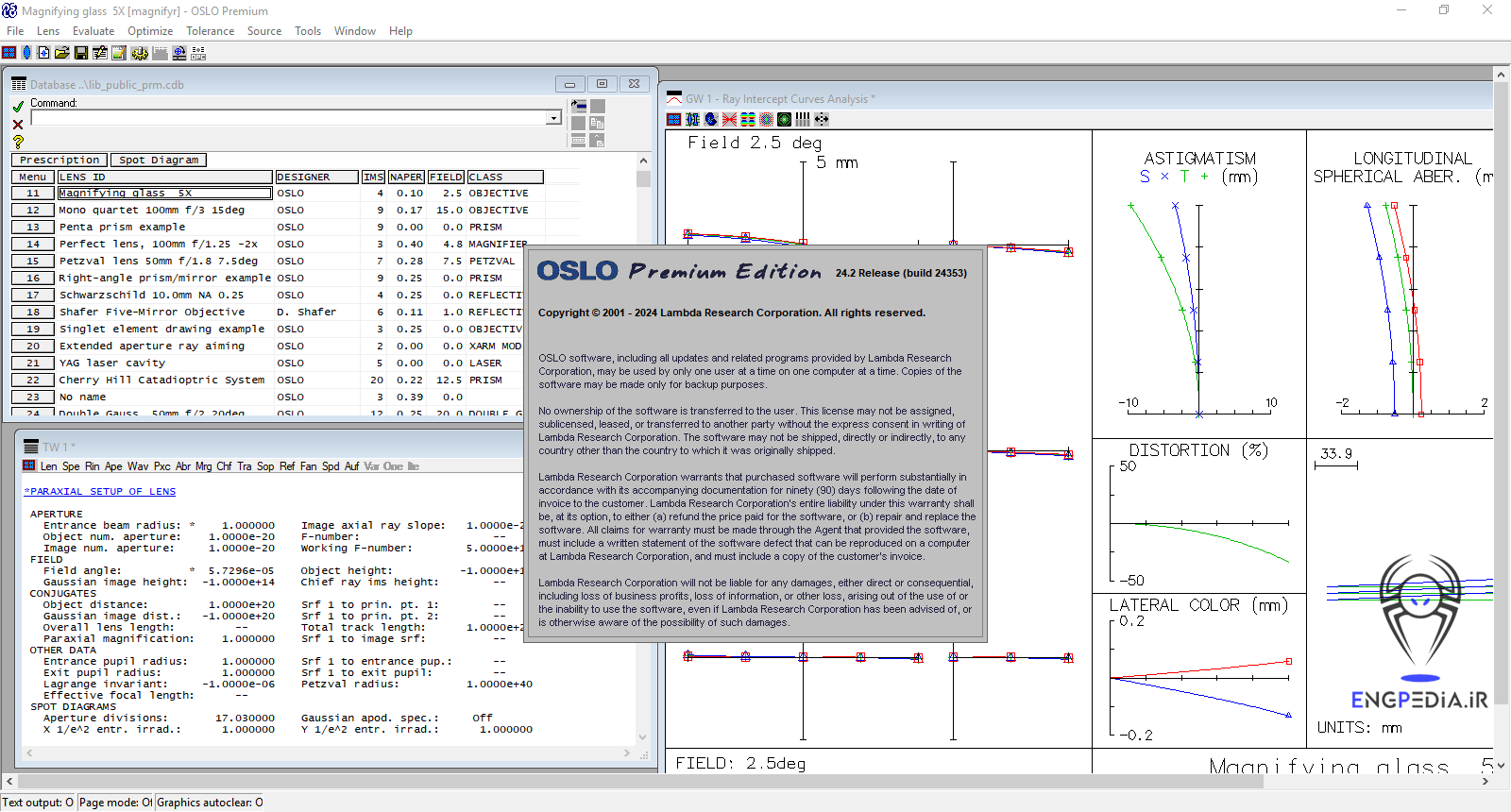This screenshot has height=812, width=1511.
Task: Expand the Command history dropdown arrow
Action: pos(553,118)
